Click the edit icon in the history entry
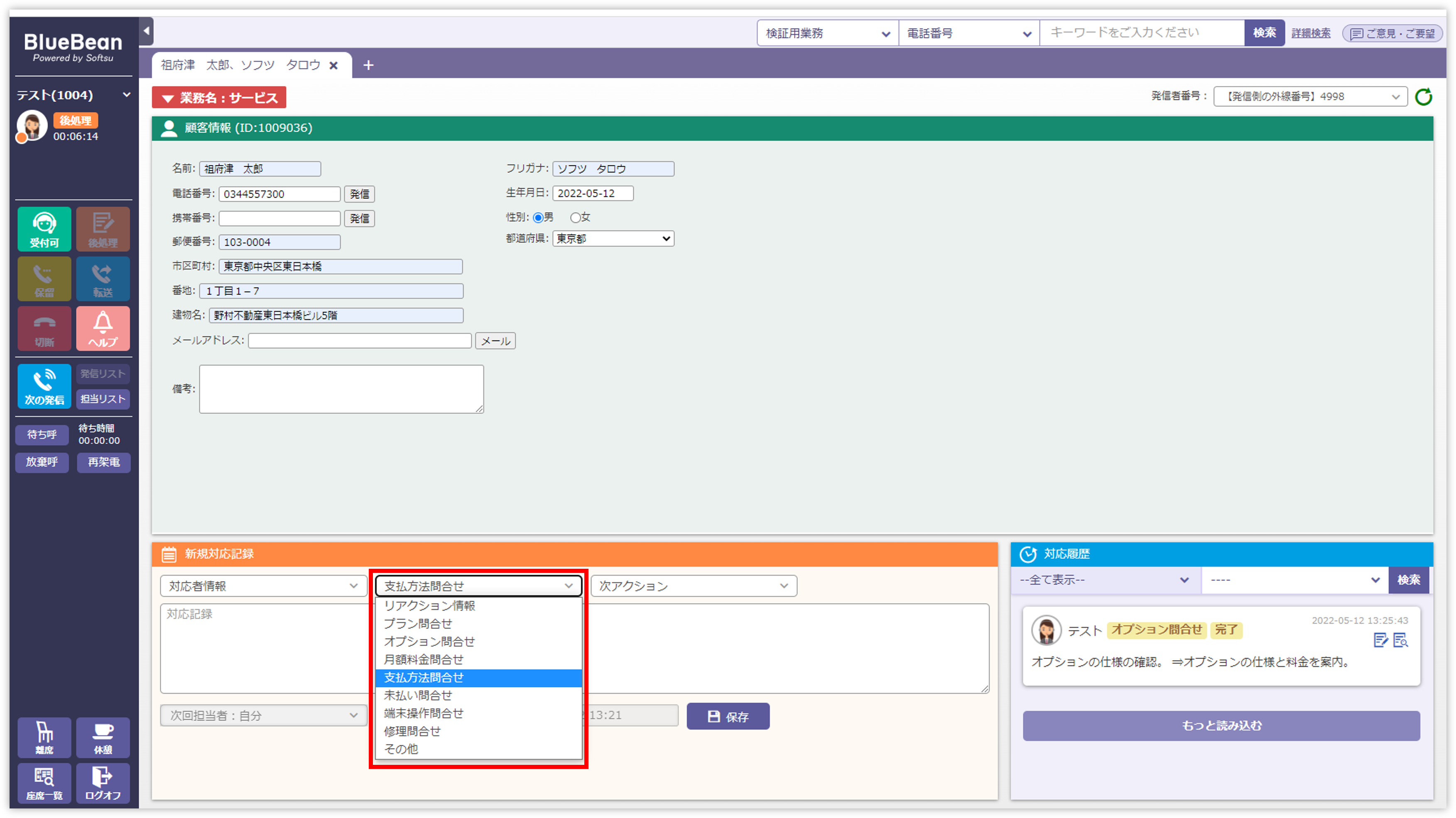Viewport: 1456px width, 818px height. pyautogui.click(x=1380, y=640)
